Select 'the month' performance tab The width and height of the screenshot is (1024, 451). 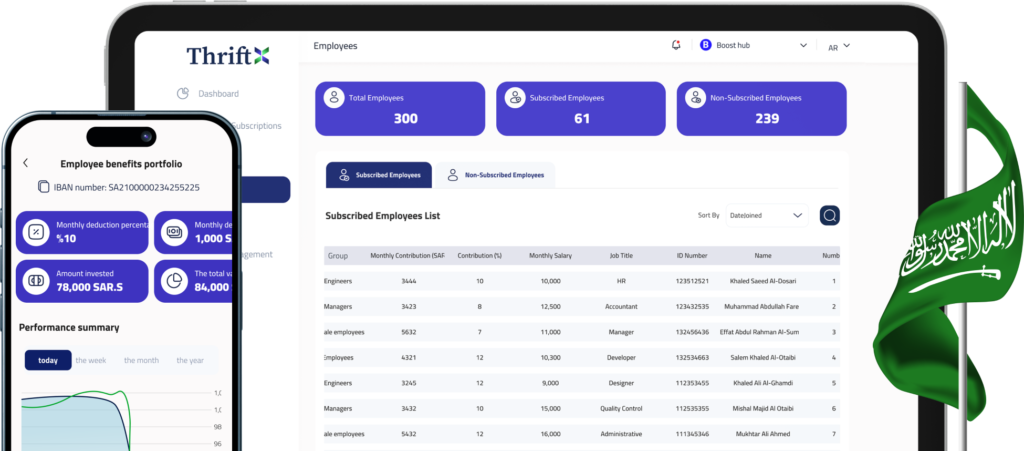click(141, 360)
